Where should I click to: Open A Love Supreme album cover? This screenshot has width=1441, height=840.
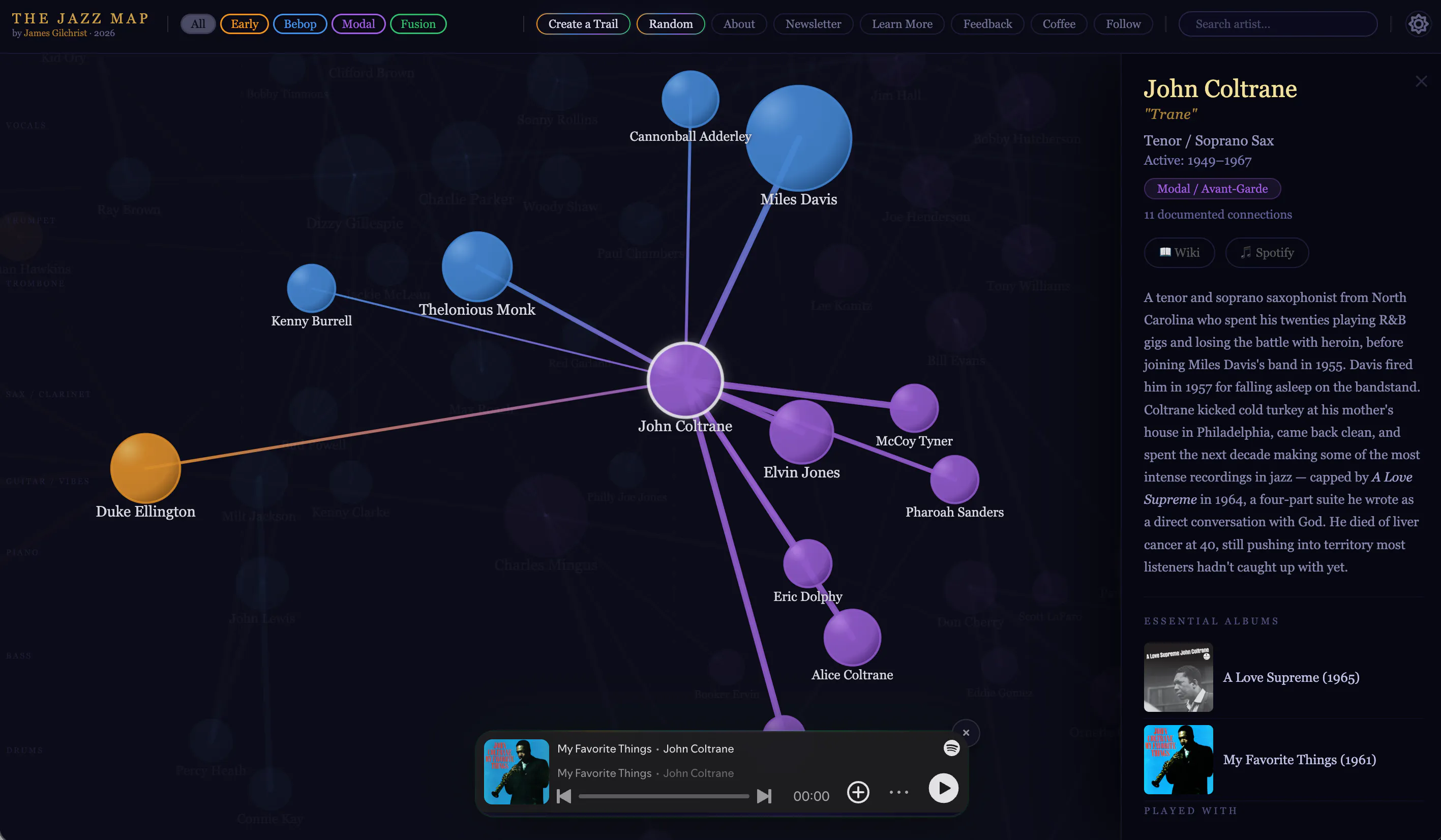click(1178, 677)
